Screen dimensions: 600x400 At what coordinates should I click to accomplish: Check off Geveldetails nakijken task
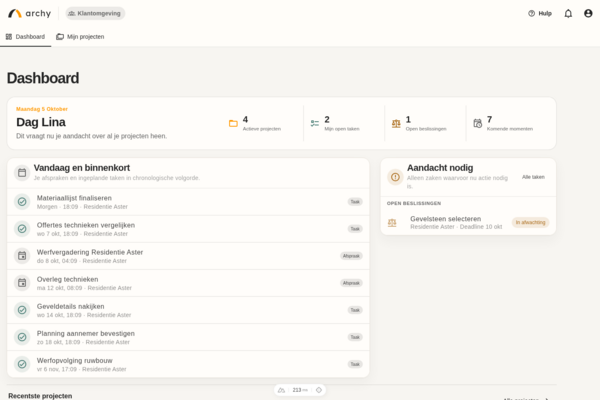[22, 310]
